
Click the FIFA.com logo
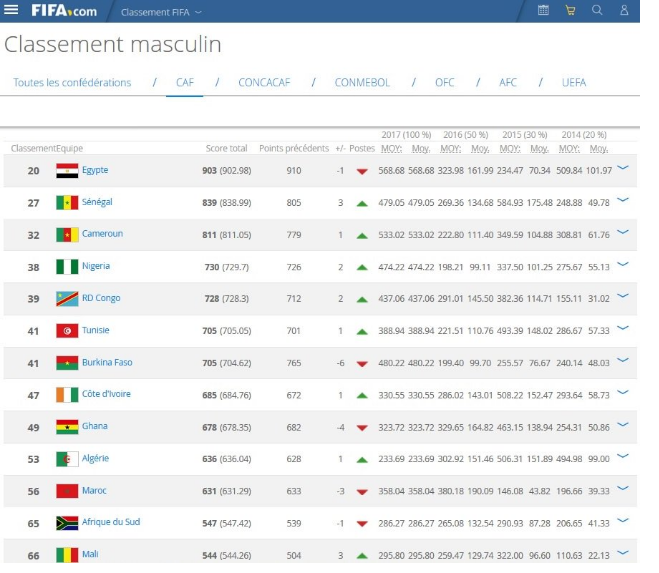coord(64,11)
